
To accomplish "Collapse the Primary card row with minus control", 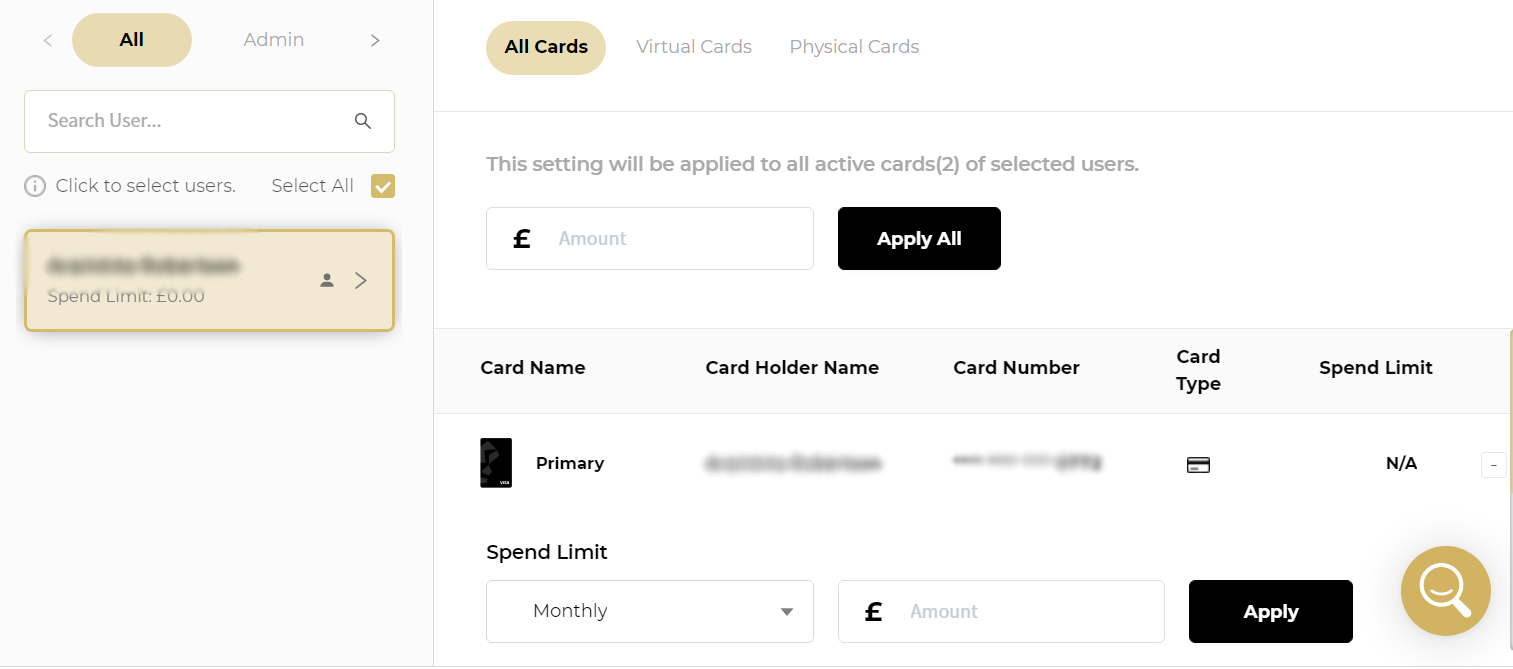I will [1493, 464].
